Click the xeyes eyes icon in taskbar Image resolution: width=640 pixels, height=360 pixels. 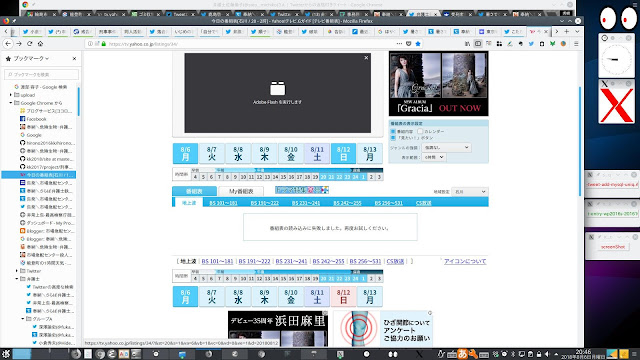[393, 354]
